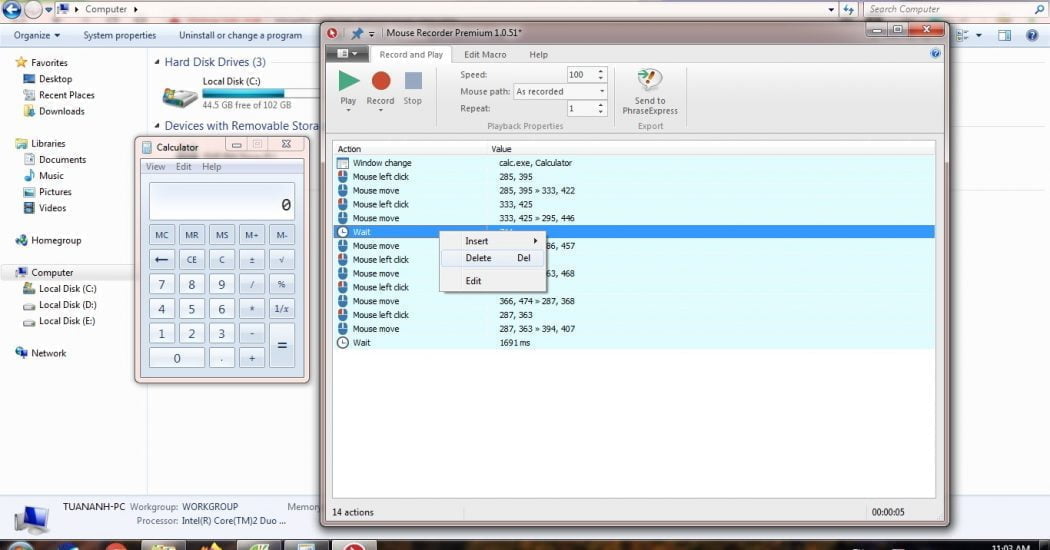Open the Record dropdown arrow
The height and width of the screenshot is (550, 1050).
tap(380, 110)
